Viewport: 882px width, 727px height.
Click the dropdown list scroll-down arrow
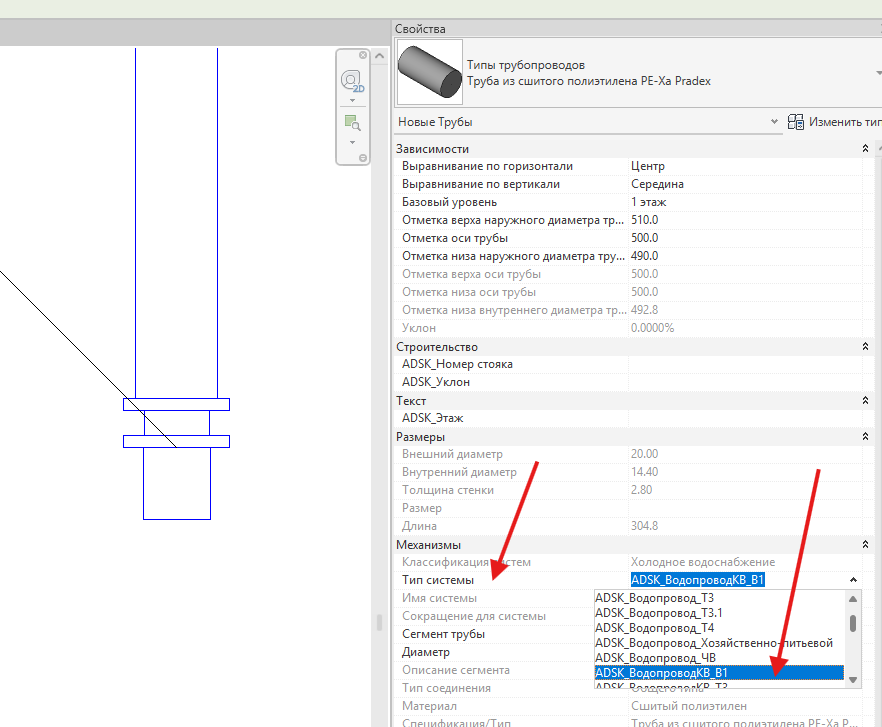(853, 680)
